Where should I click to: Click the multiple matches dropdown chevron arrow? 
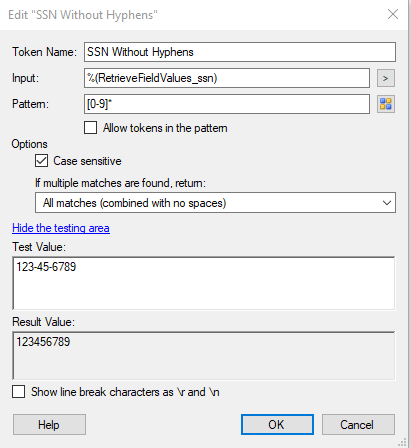[387, 203]
